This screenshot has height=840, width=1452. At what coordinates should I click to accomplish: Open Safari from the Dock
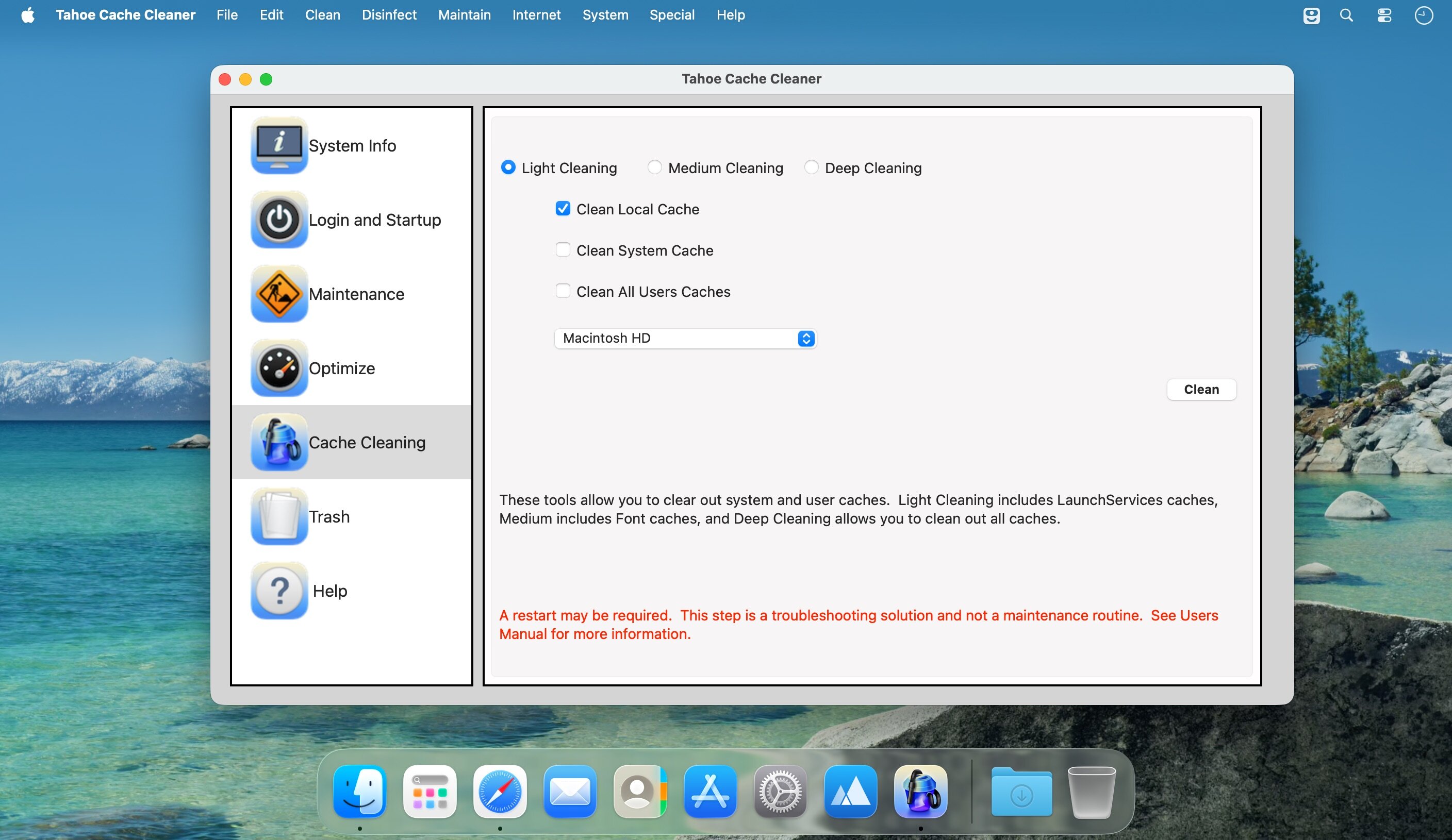click(500, 792)
